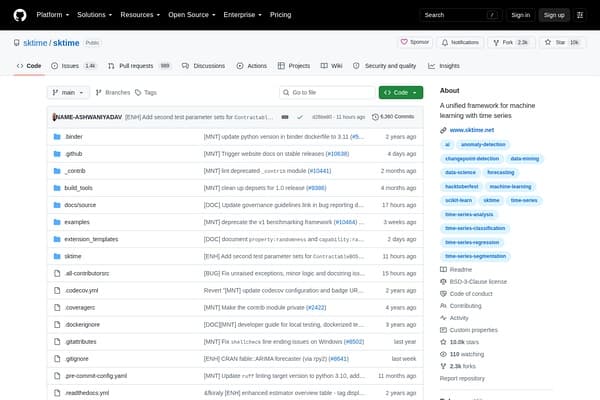The width and height of the screenshot is (600, 400).
Task: Open the .gitignore file
Action: pos(77,359)
